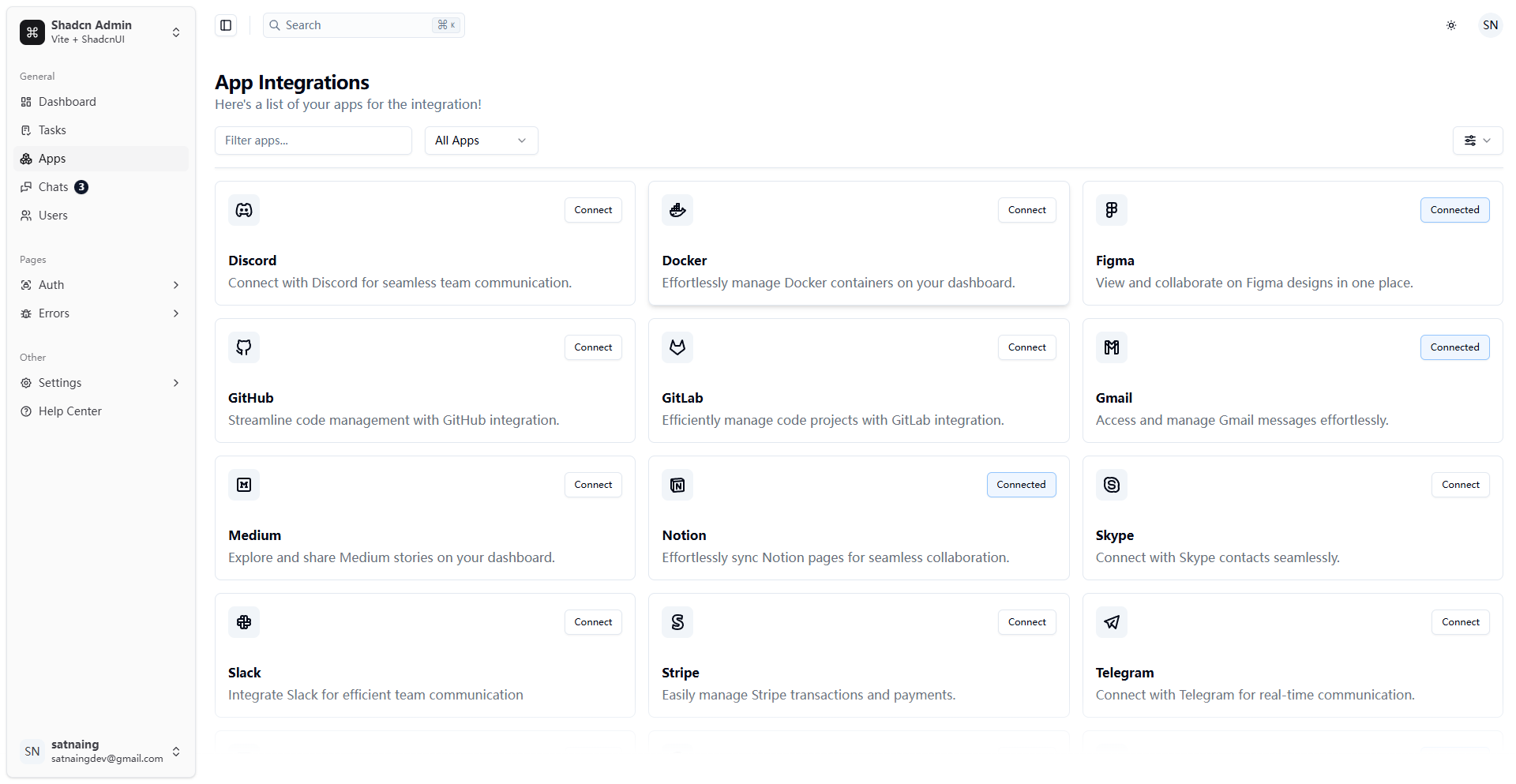Connect the Skype integration
The width and height of the screenshot is (1516, 784).
tap(1460, 485)
